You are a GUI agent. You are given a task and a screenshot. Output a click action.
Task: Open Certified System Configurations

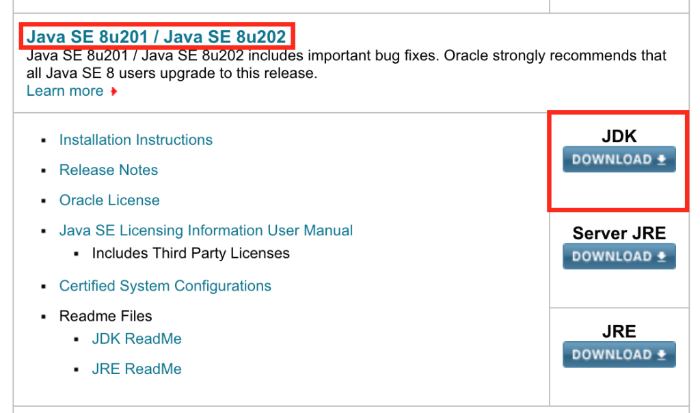[165, 286]
